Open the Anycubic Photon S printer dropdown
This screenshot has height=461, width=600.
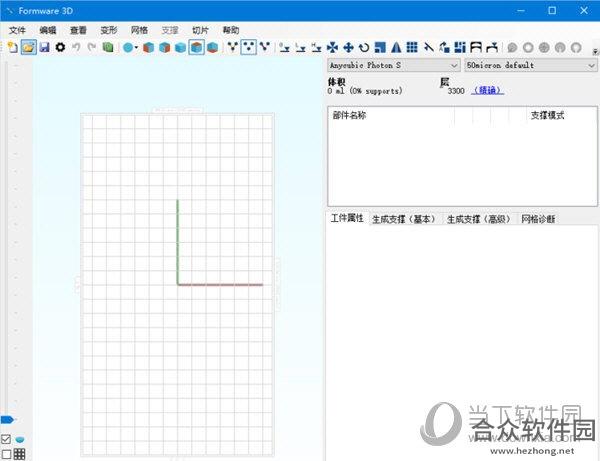coord(393,65)
